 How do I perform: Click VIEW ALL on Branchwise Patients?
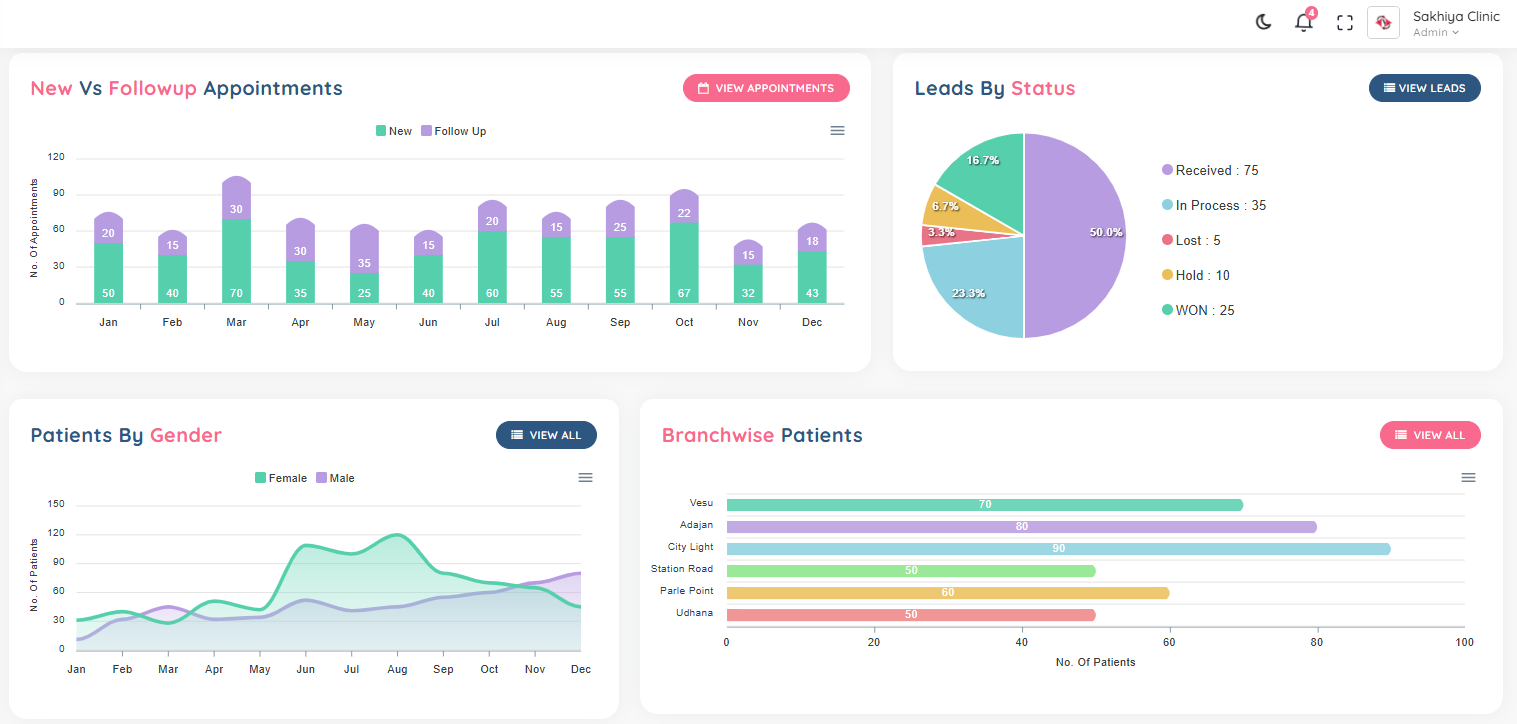tap(1430, 435)
